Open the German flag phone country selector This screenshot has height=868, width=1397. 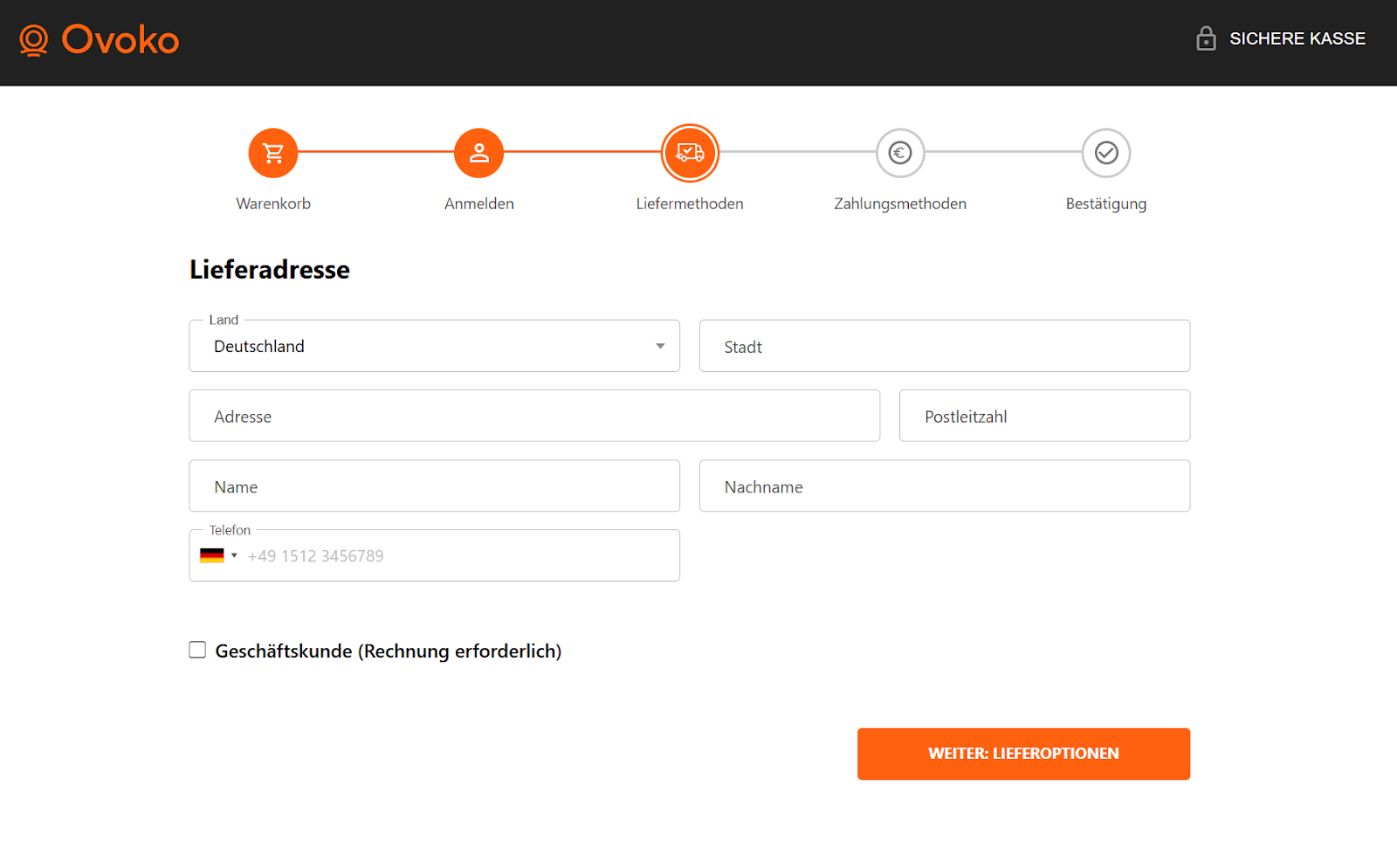point(218,555)
